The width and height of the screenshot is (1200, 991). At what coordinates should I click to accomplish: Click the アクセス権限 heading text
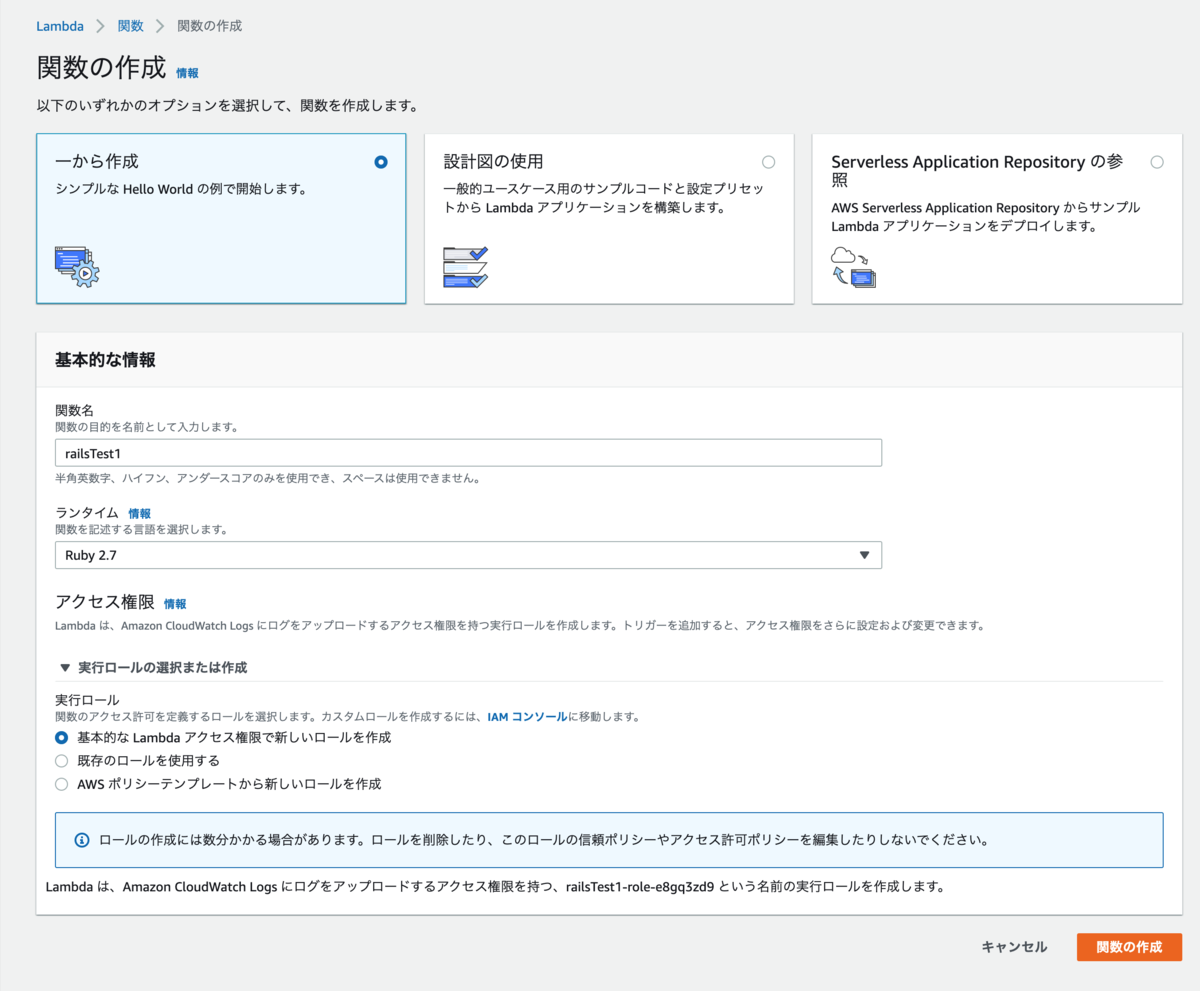(105, 603)
